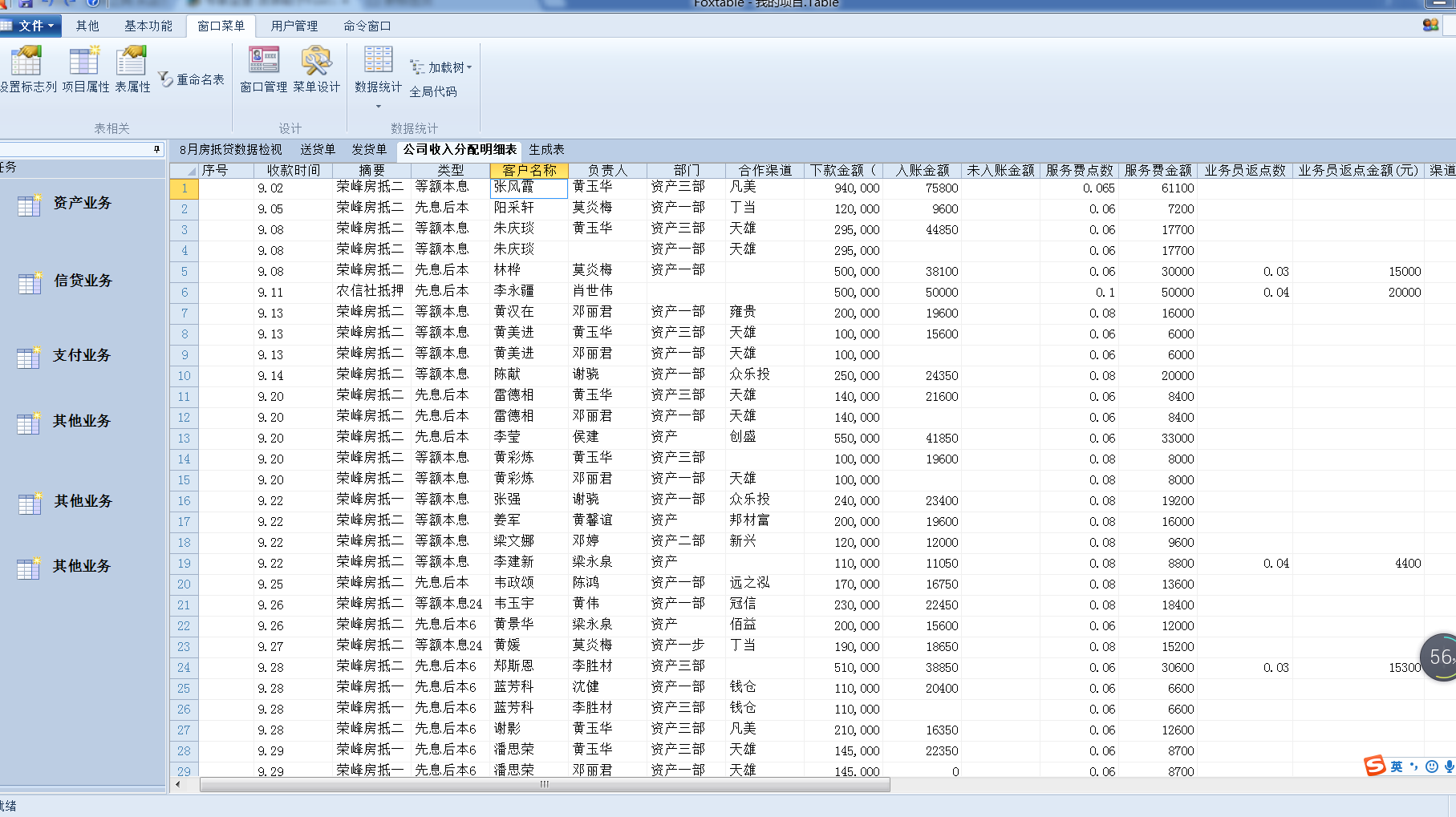
Task: Open the 文件 menu dropdown
Action: click(30, 26)
